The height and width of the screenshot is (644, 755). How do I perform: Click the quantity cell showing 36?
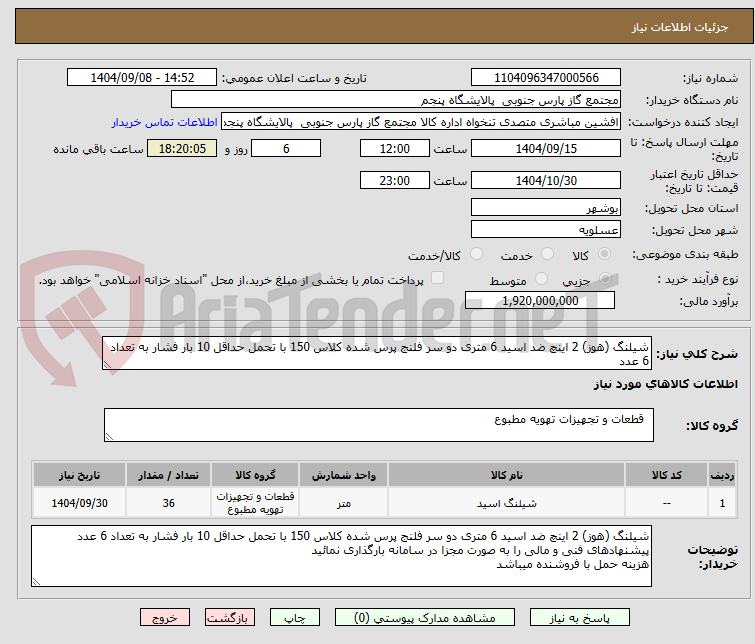(x=169, y=503)
